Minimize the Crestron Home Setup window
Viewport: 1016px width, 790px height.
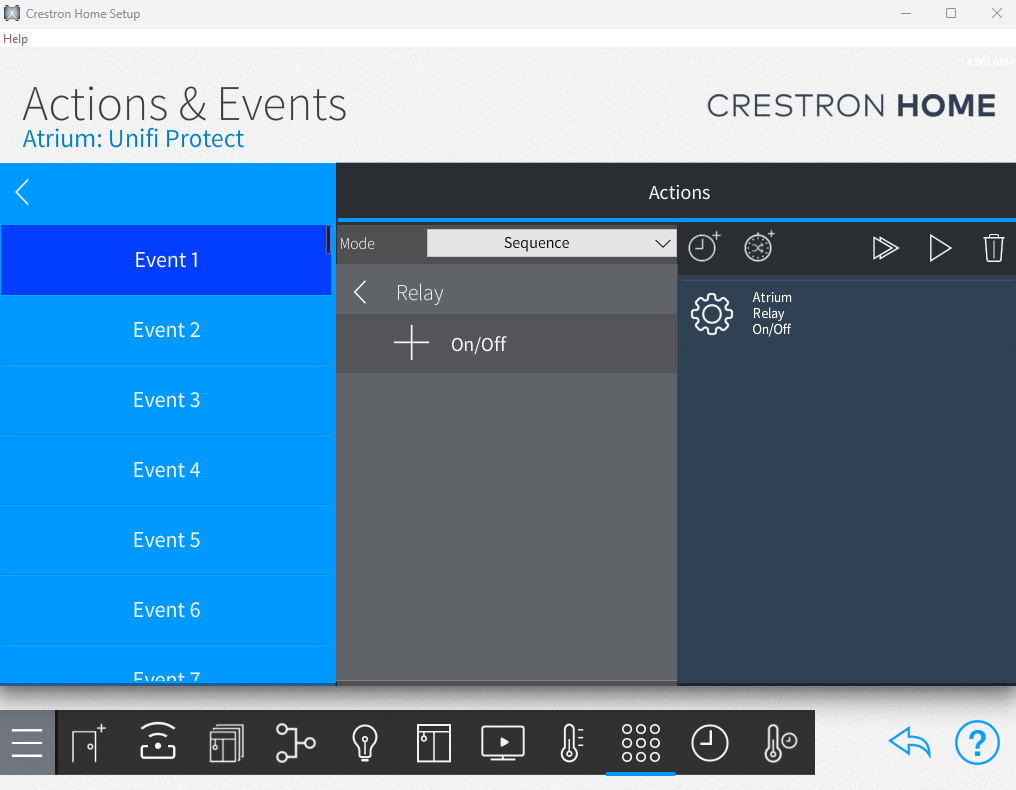point(906,14)
